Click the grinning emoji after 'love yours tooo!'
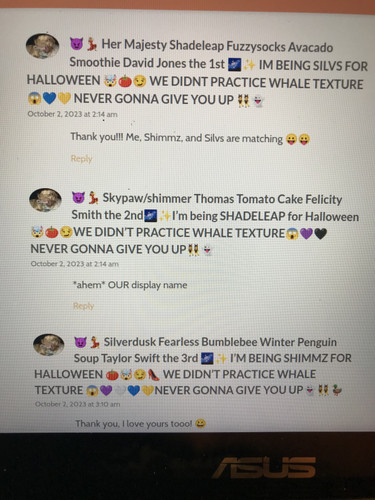 (201, 424)
